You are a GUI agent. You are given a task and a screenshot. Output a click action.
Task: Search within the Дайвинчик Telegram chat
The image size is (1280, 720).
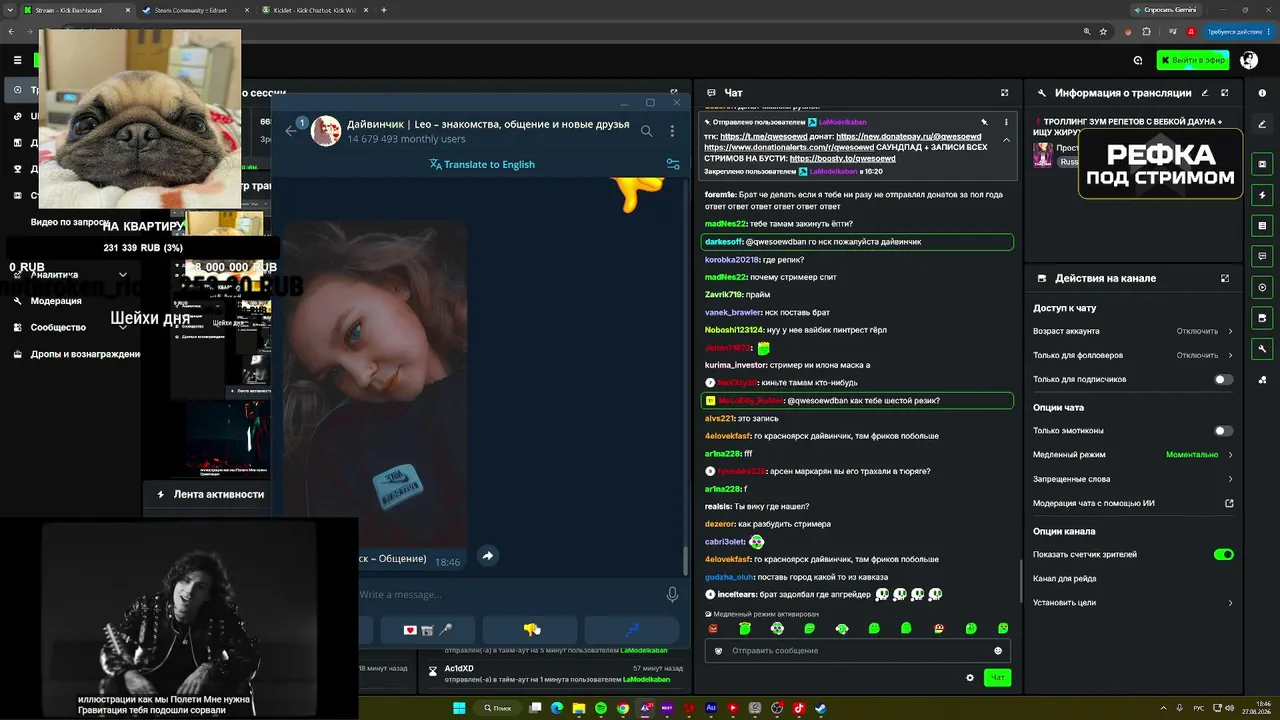coord(647,131)
